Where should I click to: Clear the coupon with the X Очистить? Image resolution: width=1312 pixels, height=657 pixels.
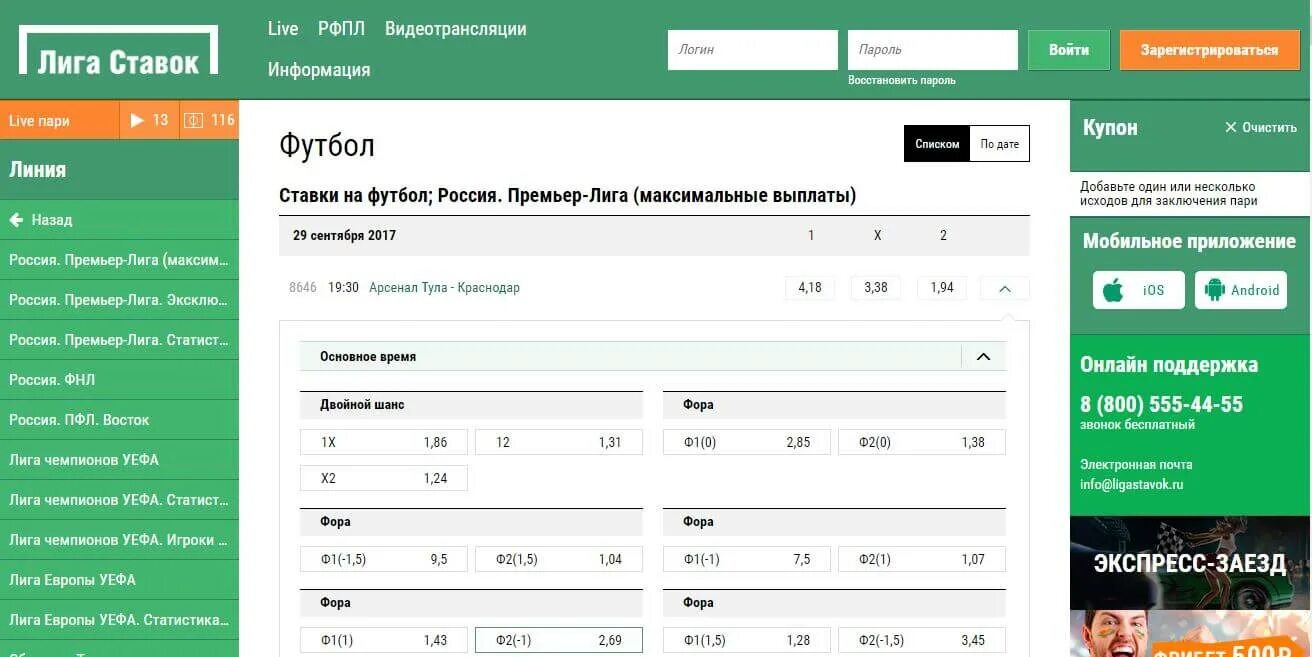coord(1260,128)
